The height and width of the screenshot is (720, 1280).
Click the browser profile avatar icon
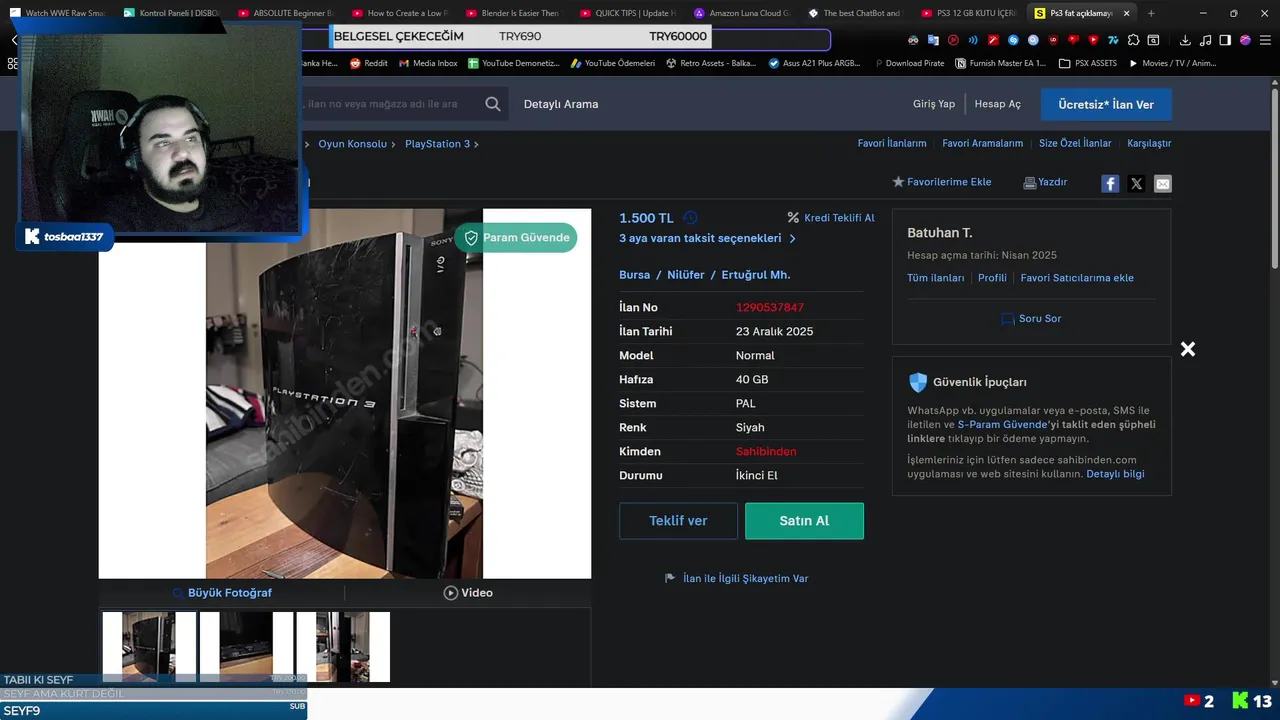[x=1245, y=40]
